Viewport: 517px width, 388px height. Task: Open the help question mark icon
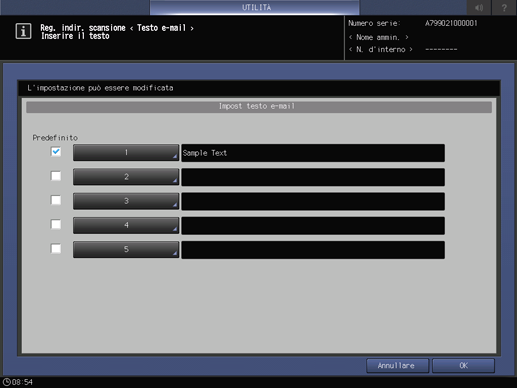pos(504,7)
